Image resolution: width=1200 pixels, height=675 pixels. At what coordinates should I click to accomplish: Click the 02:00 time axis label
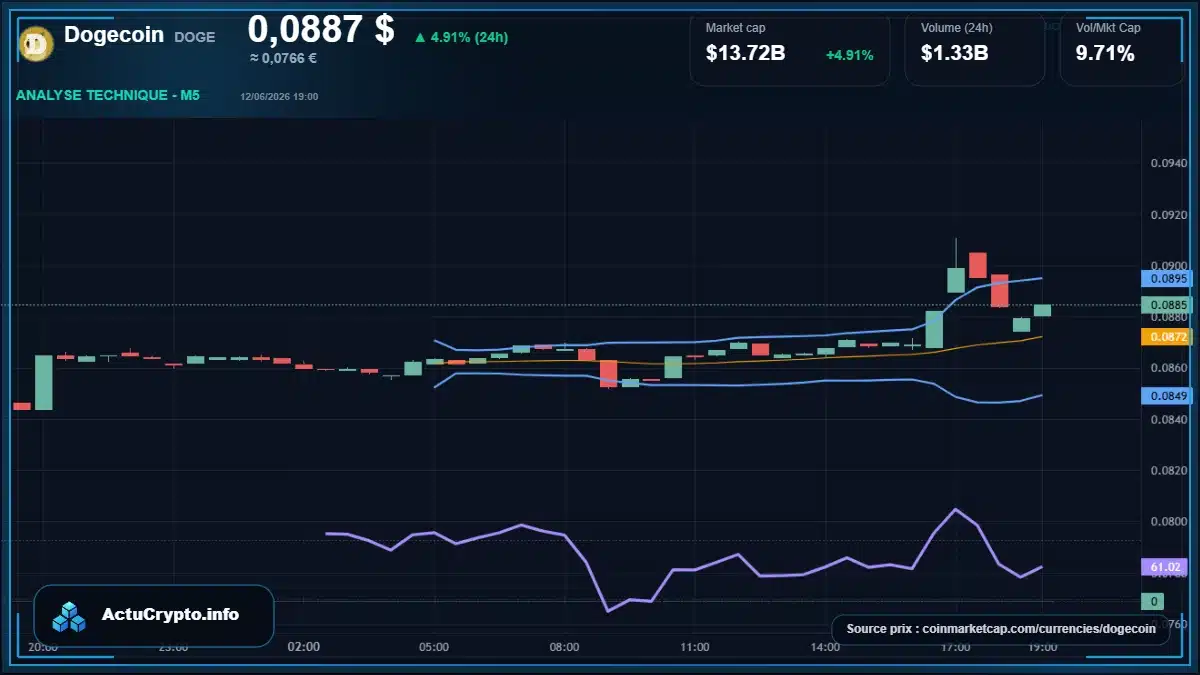303,647
